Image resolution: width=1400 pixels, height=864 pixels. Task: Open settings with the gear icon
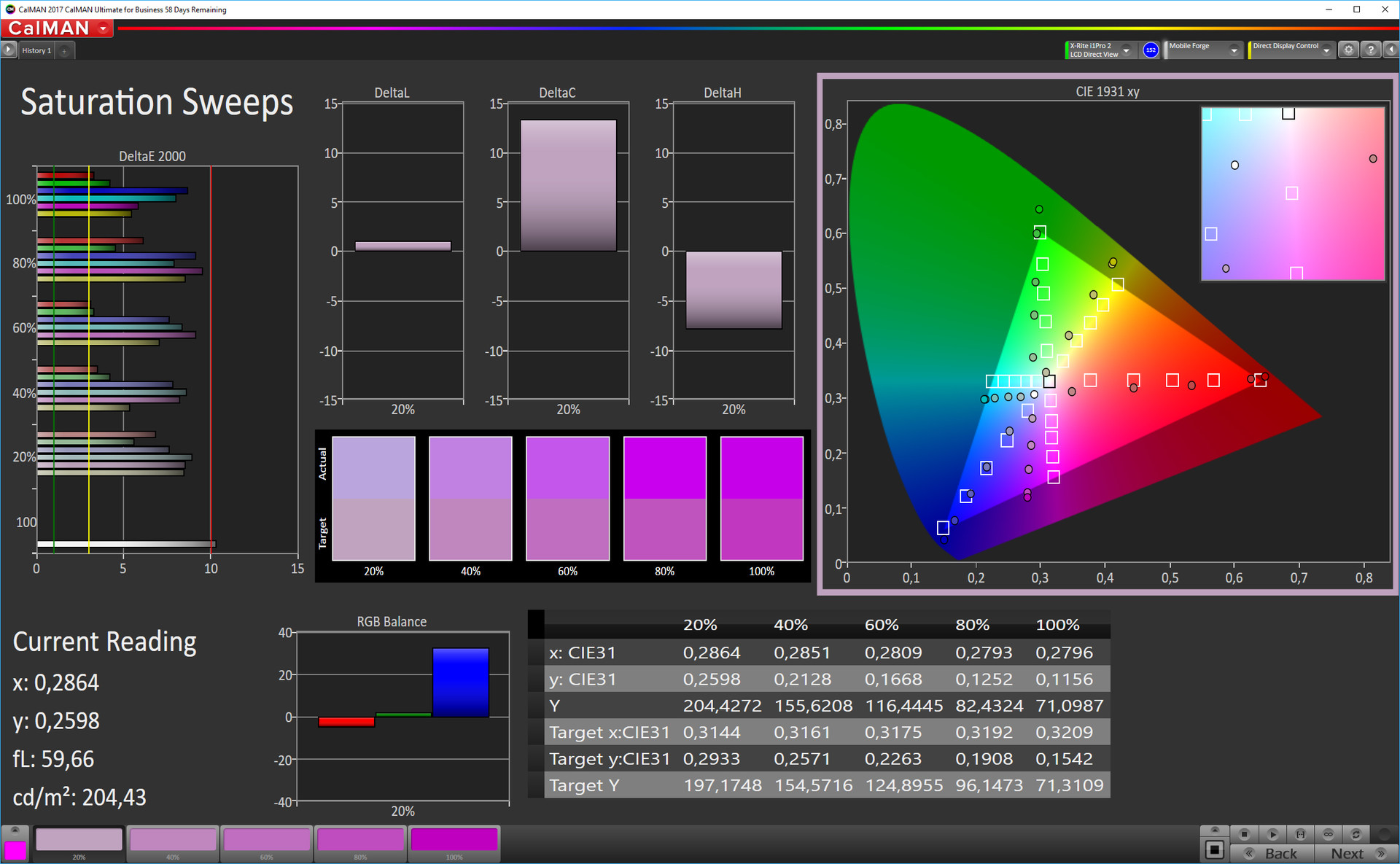click(1349, 50)
